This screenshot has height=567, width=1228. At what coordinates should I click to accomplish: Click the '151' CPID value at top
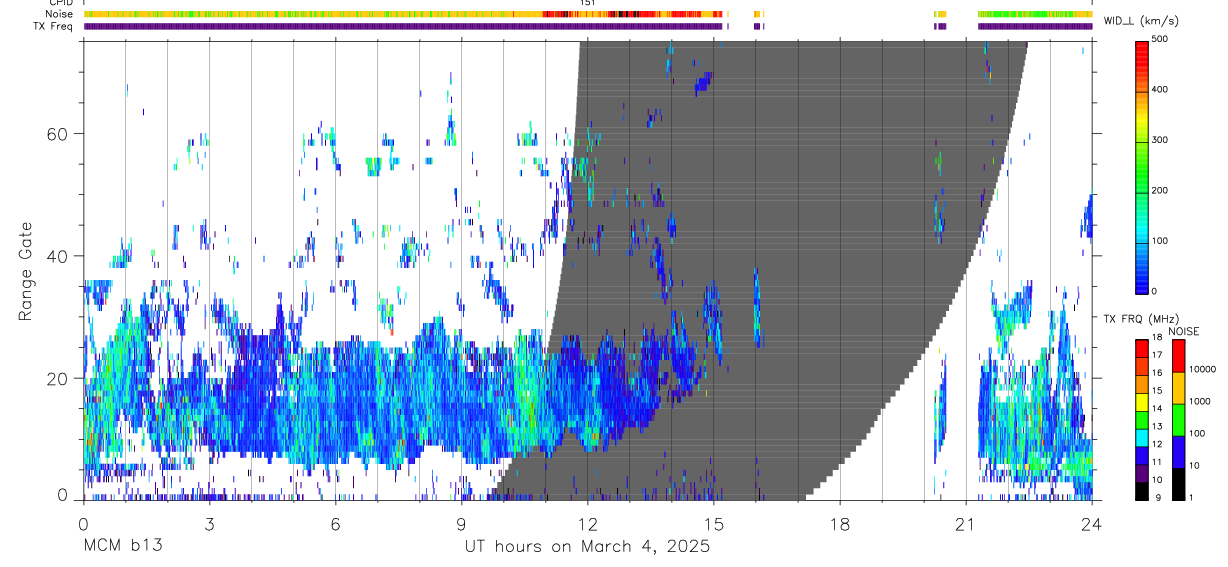pyautogui.click(x=587, y=3)
